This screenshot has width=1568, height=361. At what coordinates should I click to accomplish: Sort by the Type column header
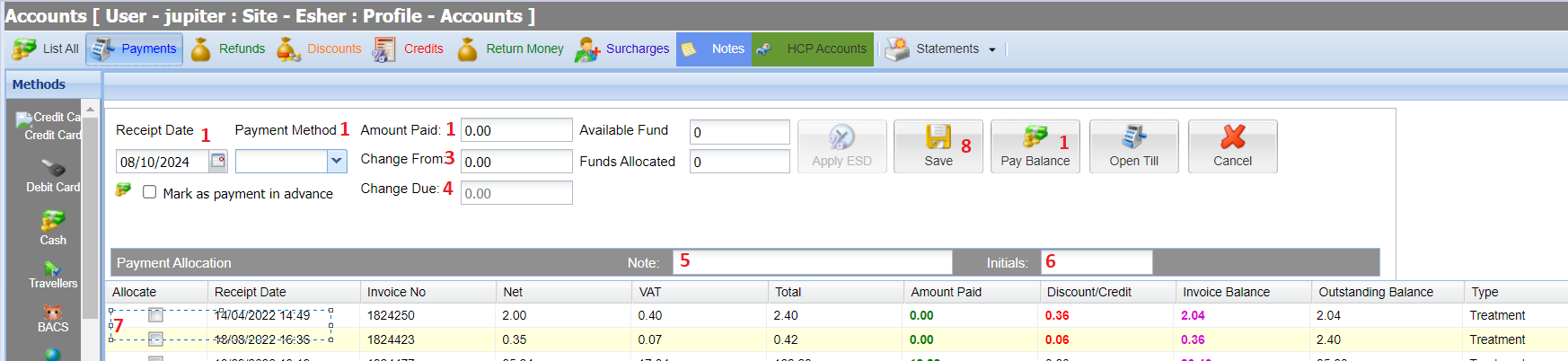[x=1515, y=292]
